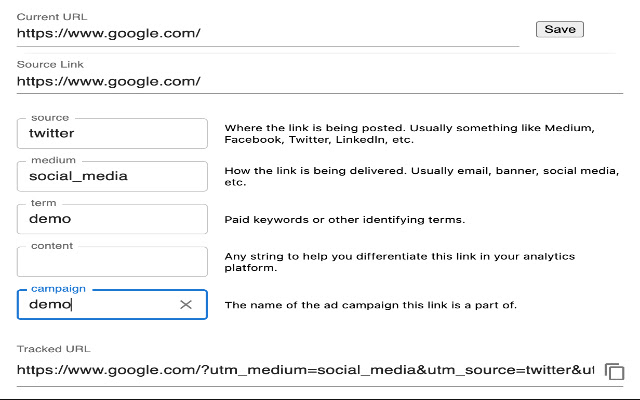Image resolution: width=640 pixels, height=400 pixels.
Task: Focus the Current URL text field
Action: pyautogui.click(x=268, y=33)
